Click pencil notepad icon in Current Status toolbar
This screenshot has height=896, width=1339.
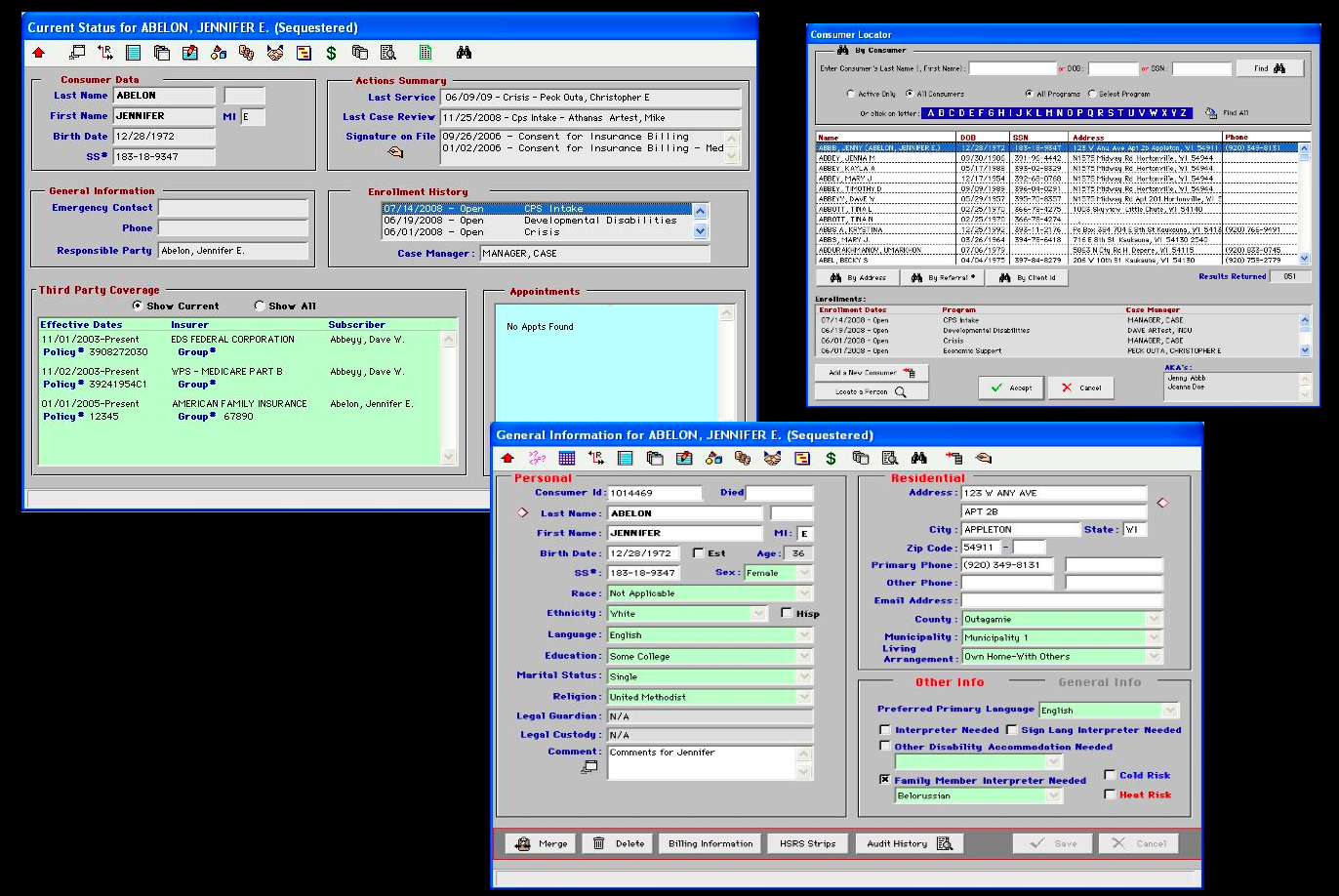click(190, 53)
